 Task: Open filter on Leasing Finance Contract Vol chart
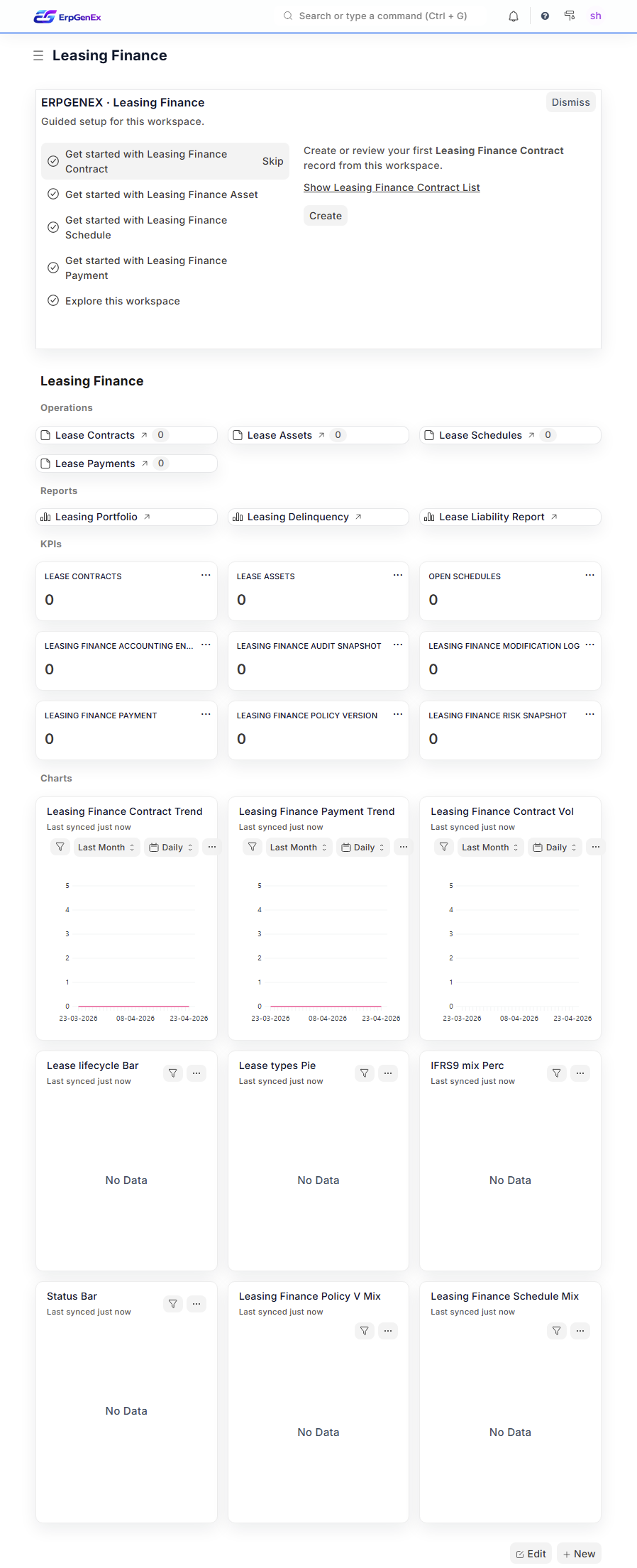point(444,847)
